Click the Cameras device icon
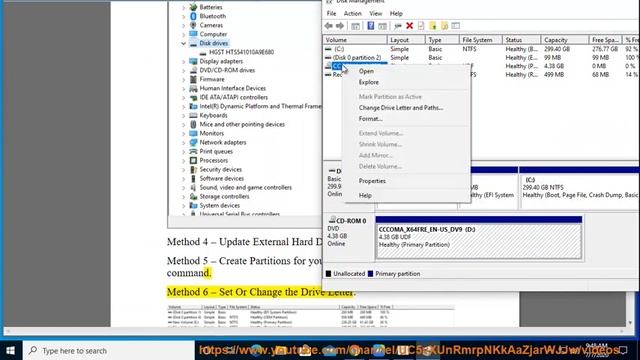This screenshot has width=640, height=360. 193,25
